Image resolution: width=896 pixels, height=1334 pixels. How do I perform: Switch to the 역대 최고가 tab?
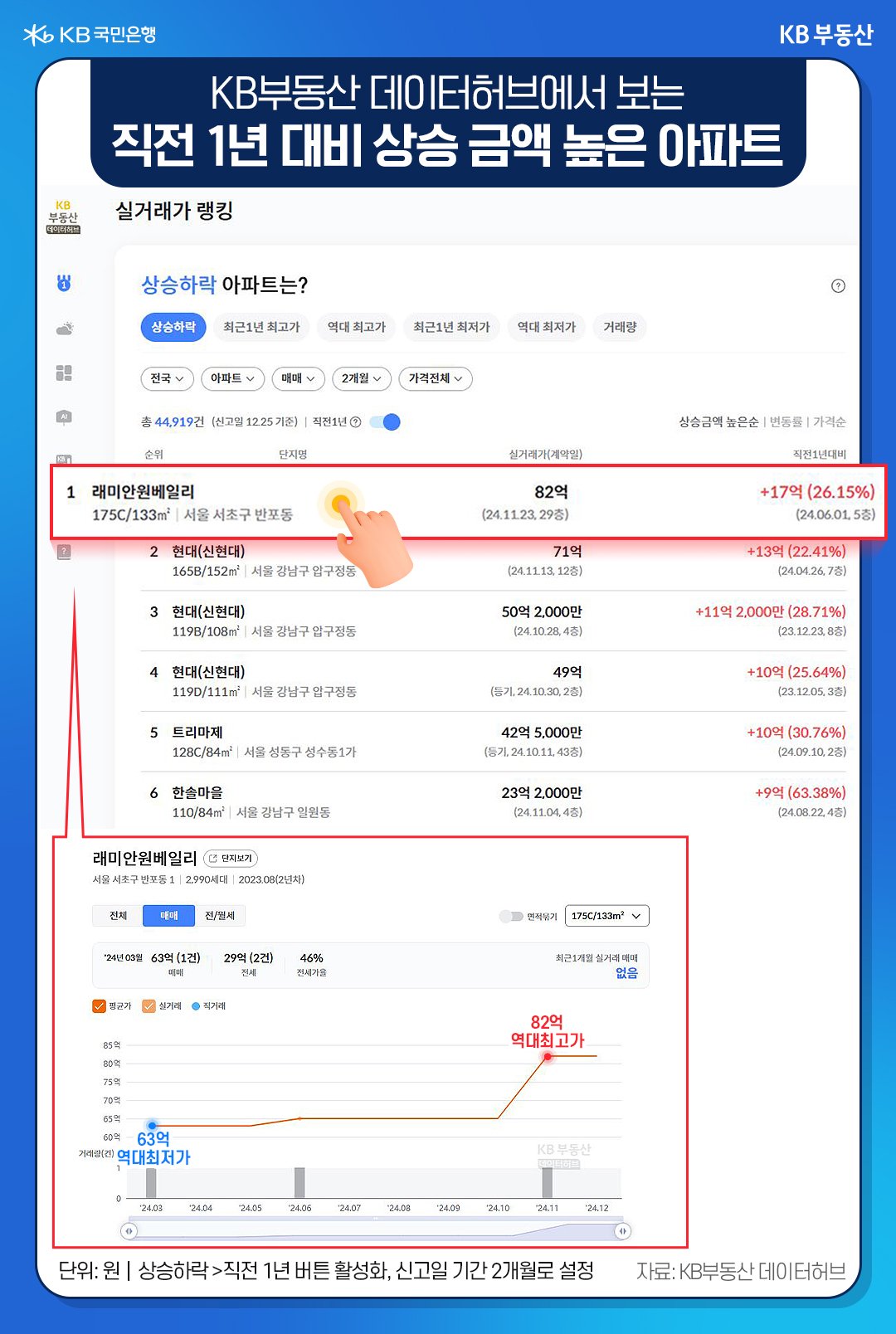pyautogui.click(x=357, y=327)
